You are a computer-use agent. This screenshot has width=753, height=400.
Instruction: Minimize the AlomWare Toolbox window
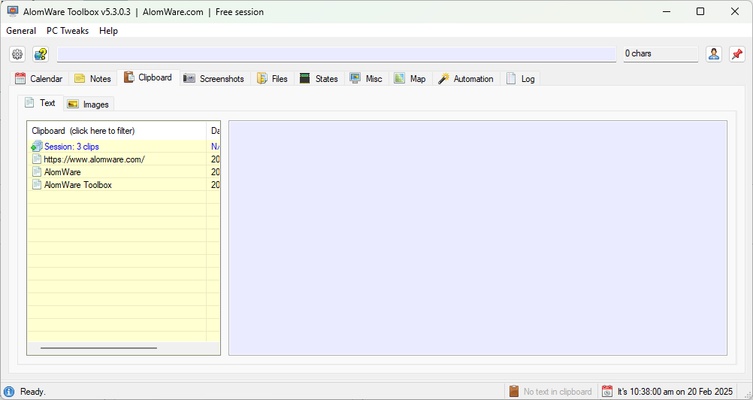tap(667, 12)
